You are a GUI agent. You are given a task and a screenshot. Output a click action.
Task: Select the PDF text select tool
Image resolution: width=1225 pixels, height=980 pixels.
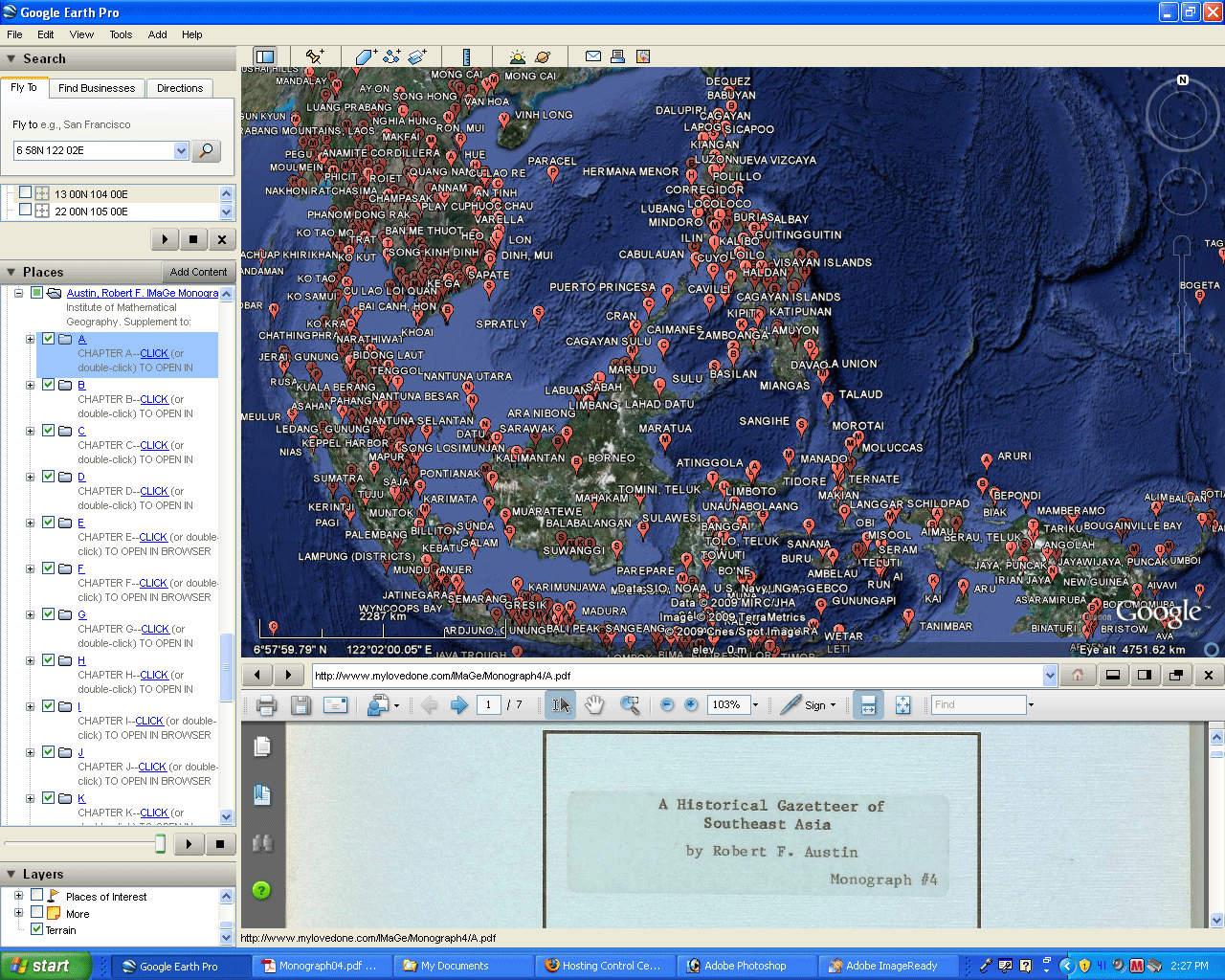(561, 705)
